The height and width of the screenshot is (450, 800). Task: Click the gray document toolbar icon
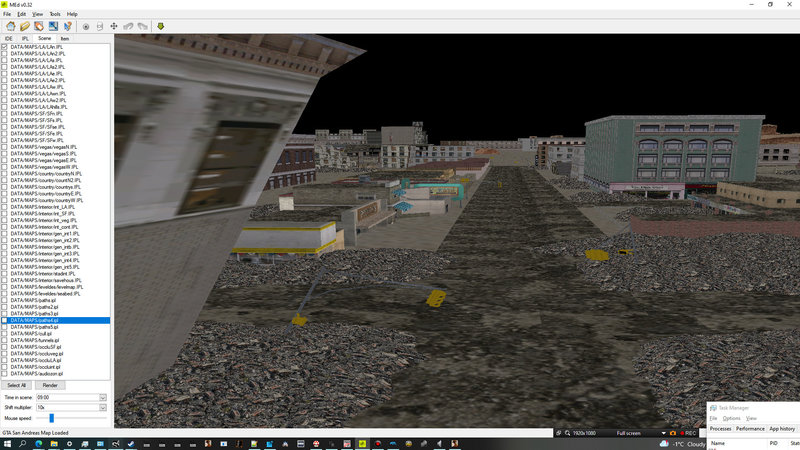pos(100,27)
